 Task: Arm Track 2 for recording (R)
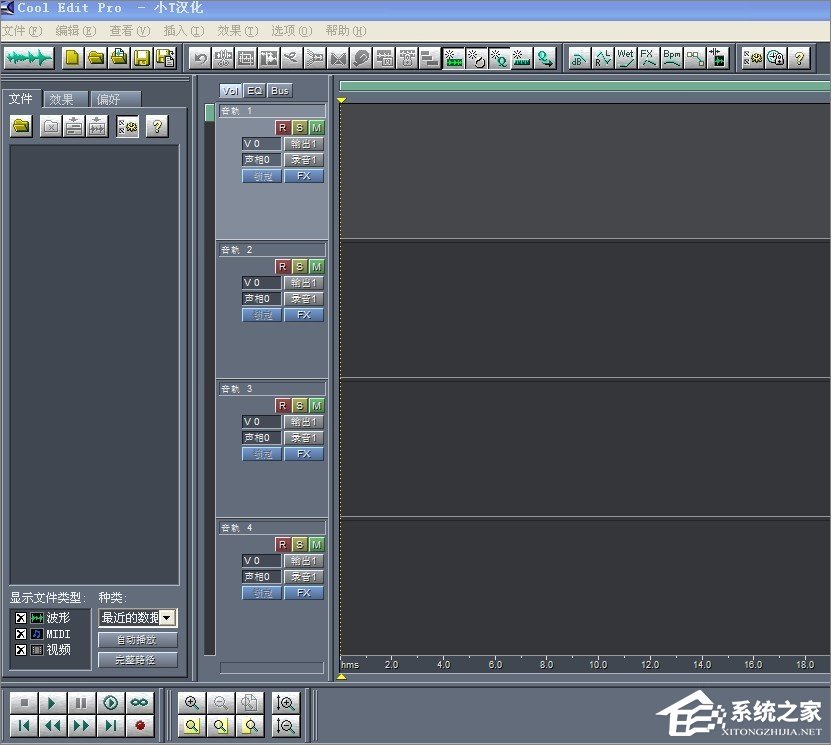click(x=282, y=267)
